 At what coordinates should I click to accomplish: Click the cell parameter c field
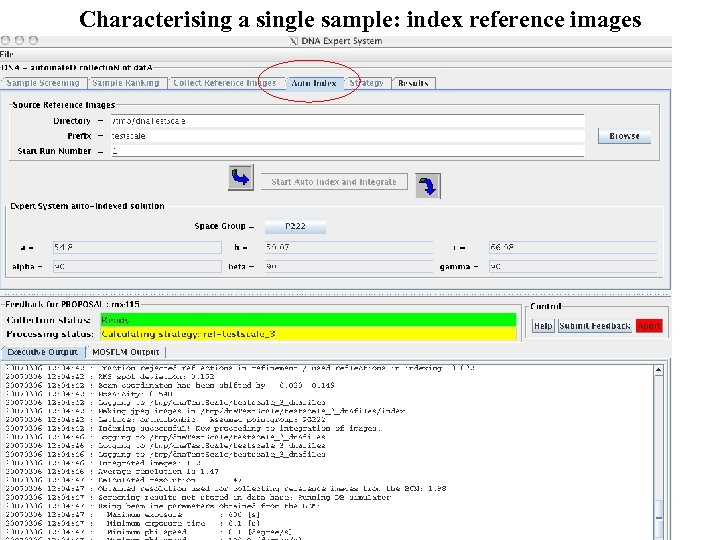(573, 248)
